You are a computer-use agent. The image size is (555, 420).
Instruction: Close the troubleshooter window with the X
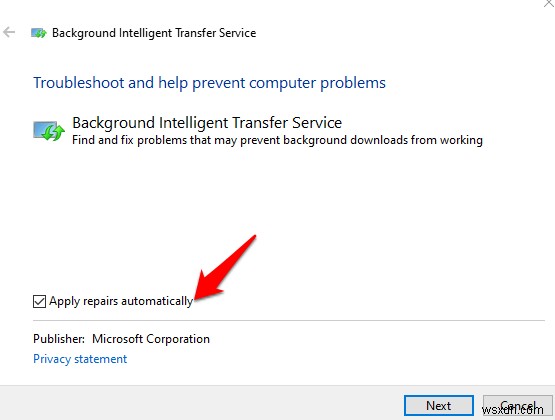click(549, 4)
